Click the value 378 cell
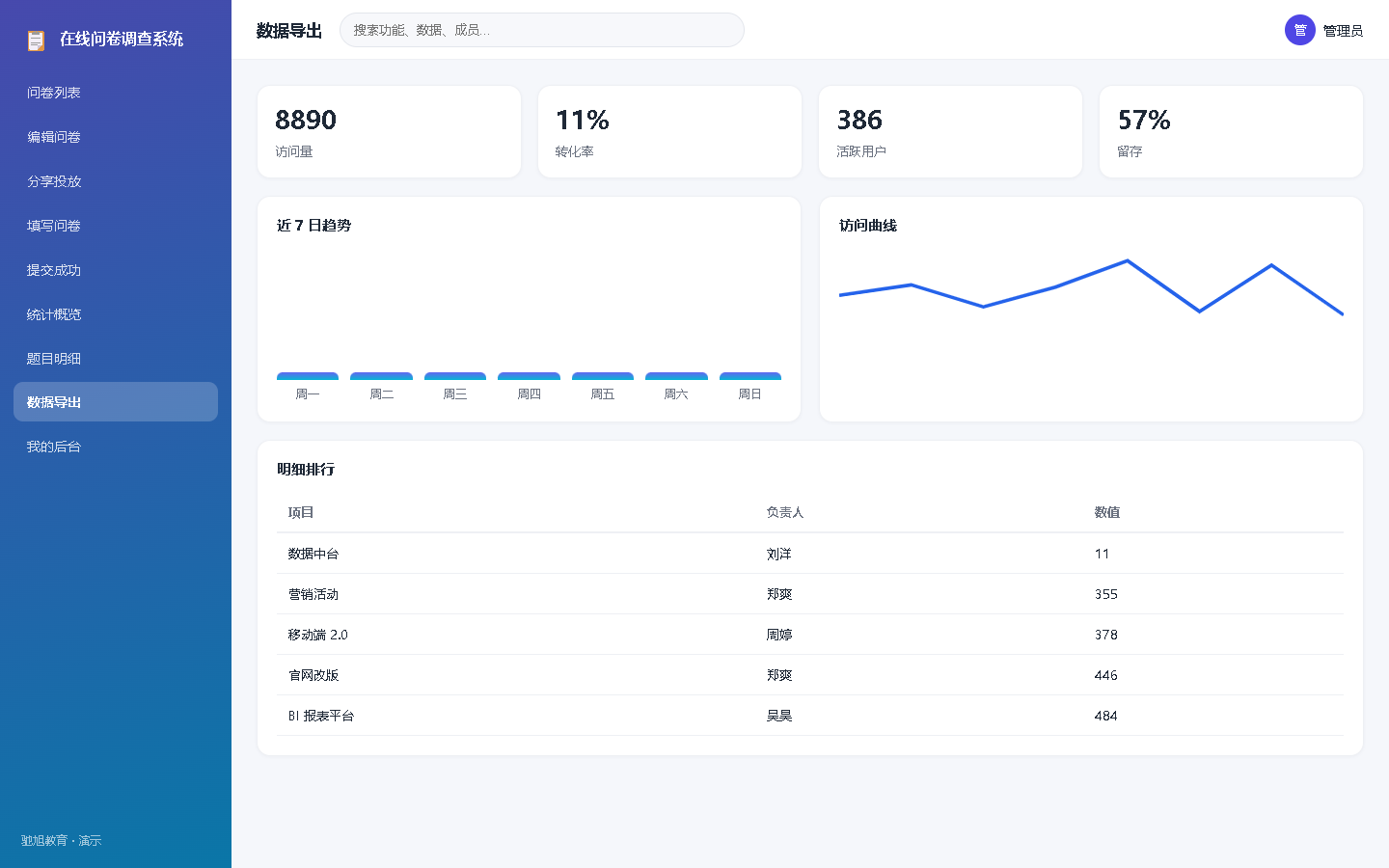The height and width of the screenshot is (868, 1389). point(1106,635)
